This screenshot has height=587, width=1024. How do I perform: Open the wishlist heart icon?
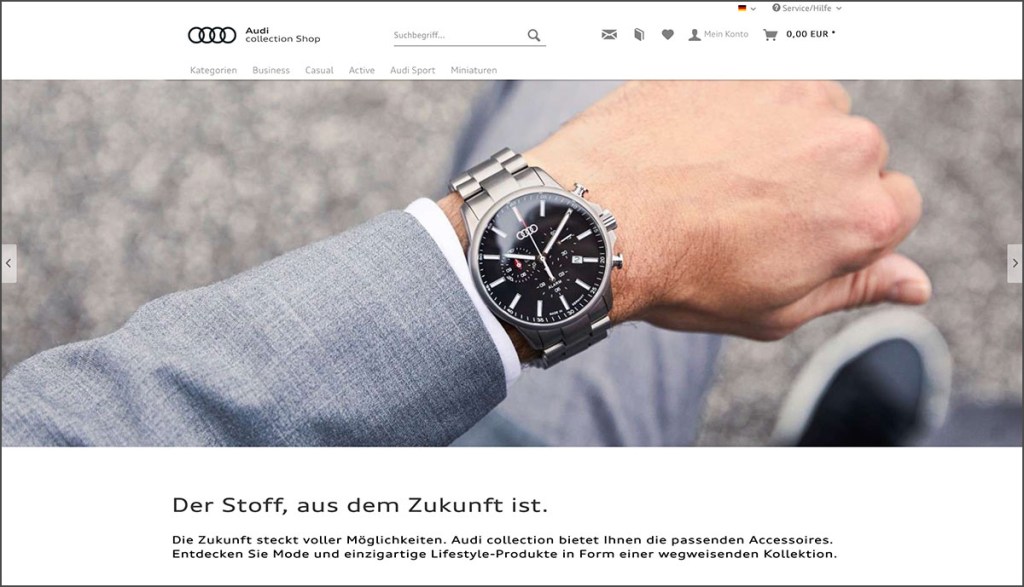[667, 35]
